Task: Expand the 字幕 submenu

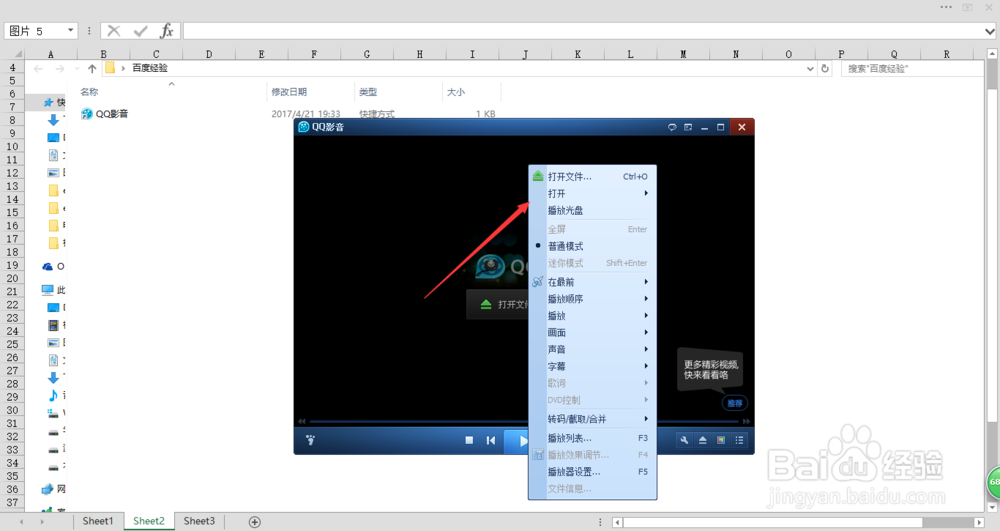Action: (592, 366)
